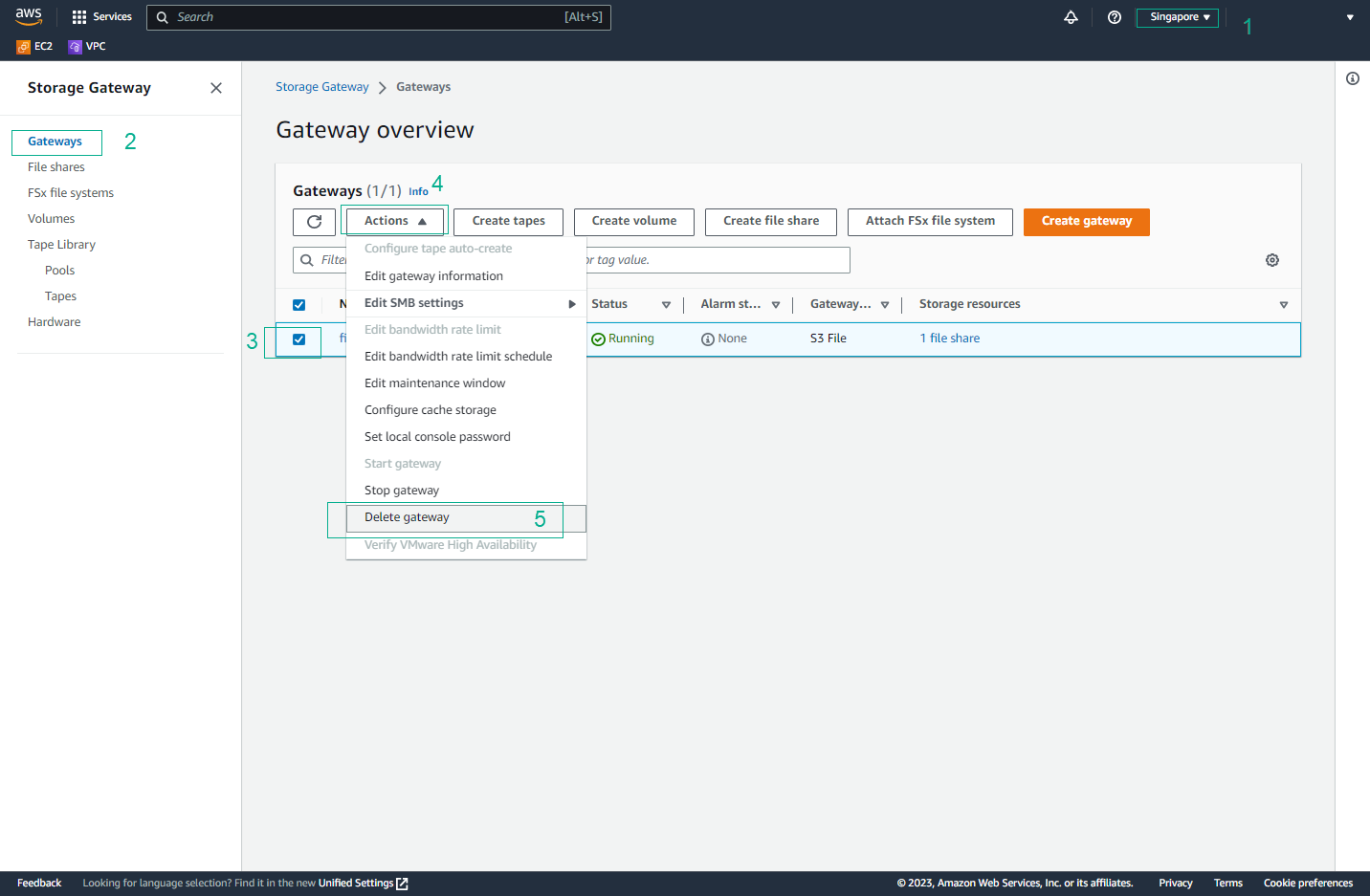Open the EC2 shortcut in favorites bar
This screenshot has width=1370, height=896.
point(34,46)
